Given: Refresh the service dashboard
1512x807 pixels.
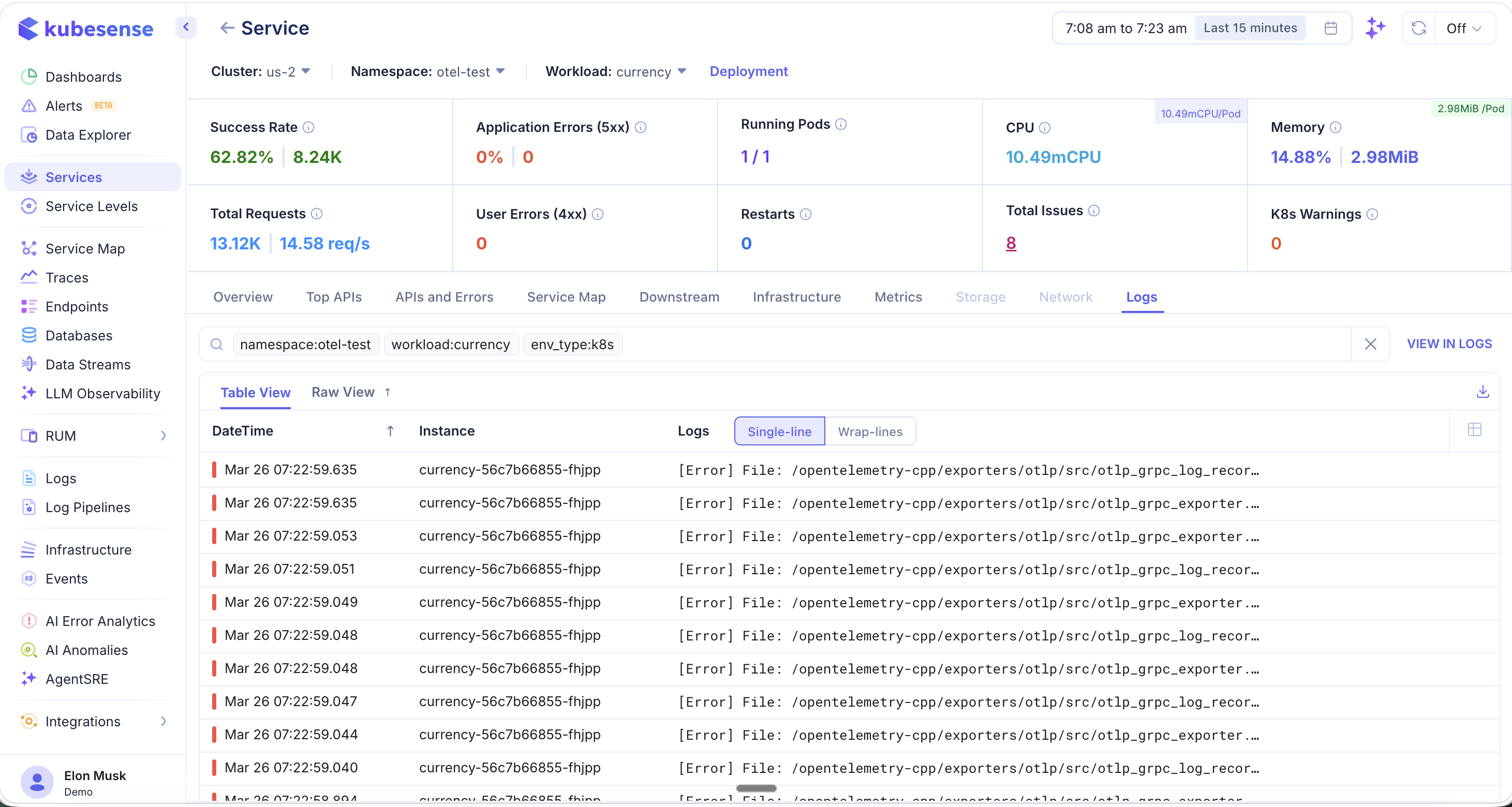Looking at the screenshot, I should (x=1419, y=27).
